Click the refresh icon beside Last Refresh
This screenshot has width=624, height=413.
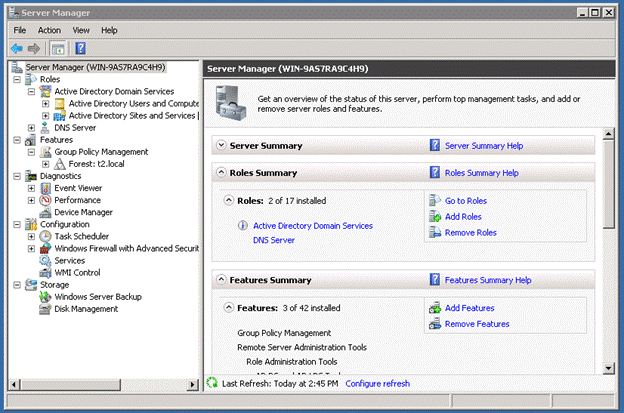pos(212,383)
